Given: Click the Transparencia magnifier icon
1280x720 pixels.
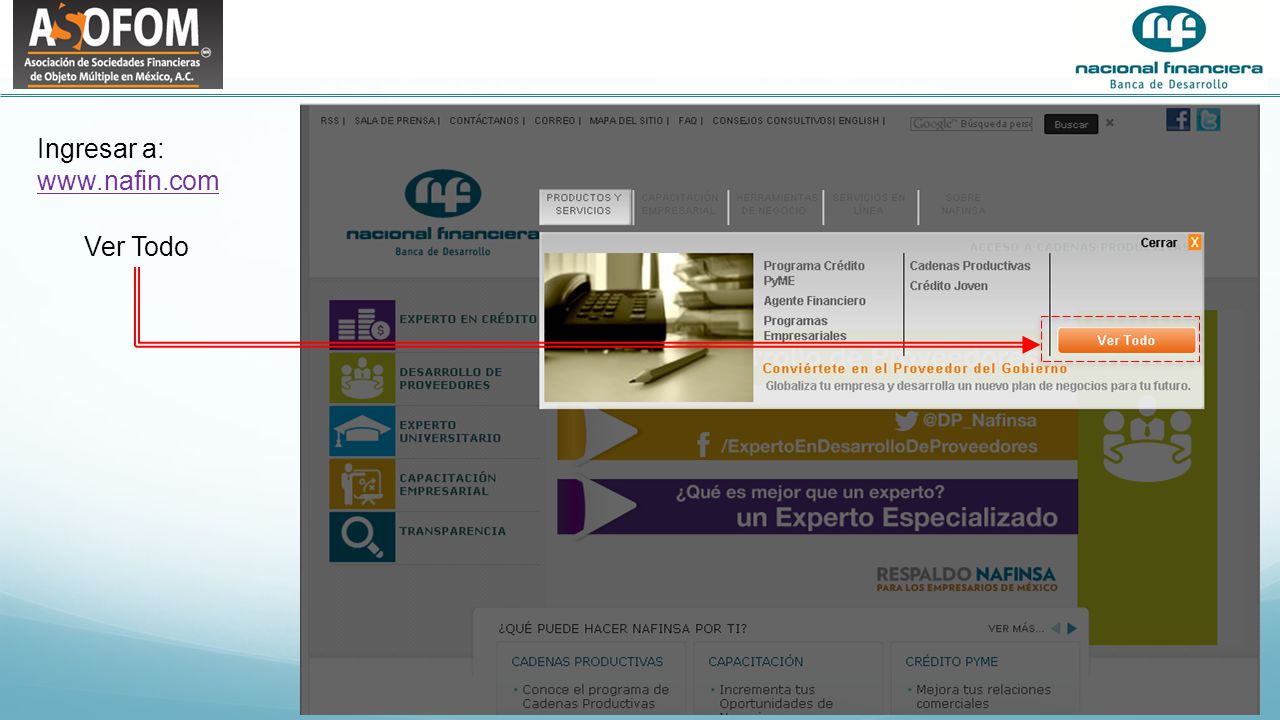Looking at the screenshot, I should tap(362, 537).
